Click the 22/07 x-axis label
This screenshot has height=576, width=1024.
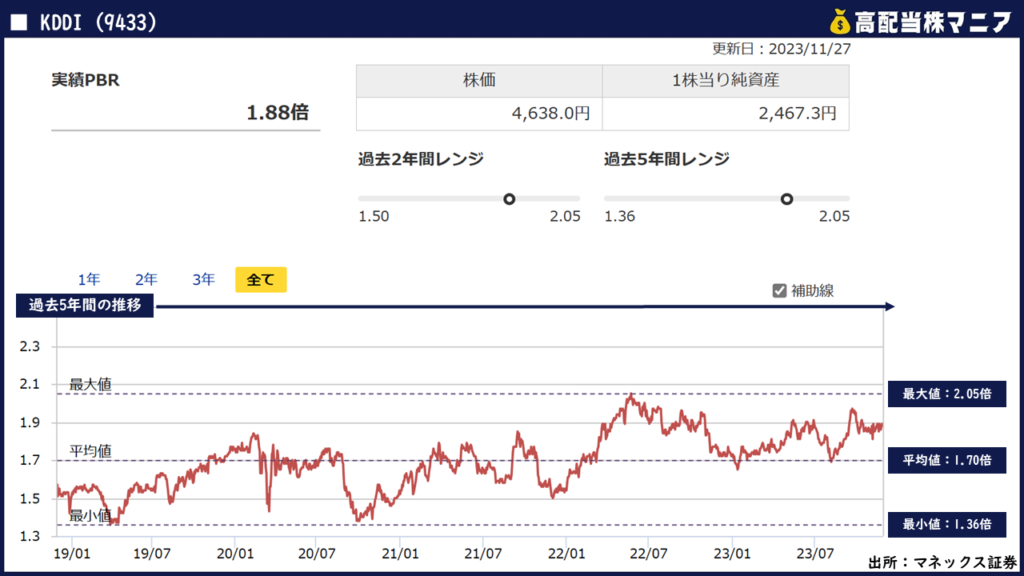tap(648, 554)
